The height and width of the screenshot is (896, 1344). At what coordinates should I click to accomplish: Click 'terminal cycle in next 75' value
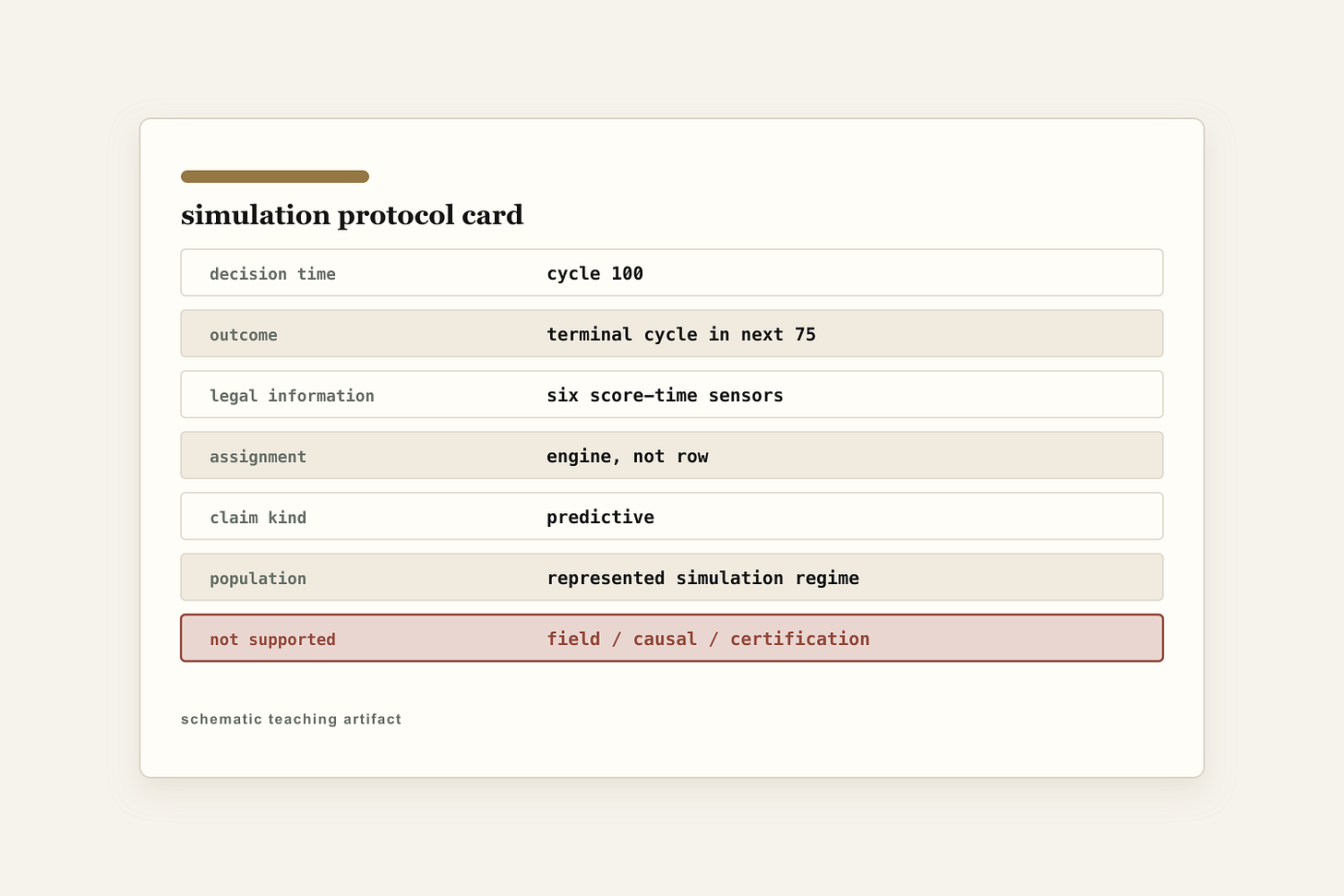click(681, 334)
